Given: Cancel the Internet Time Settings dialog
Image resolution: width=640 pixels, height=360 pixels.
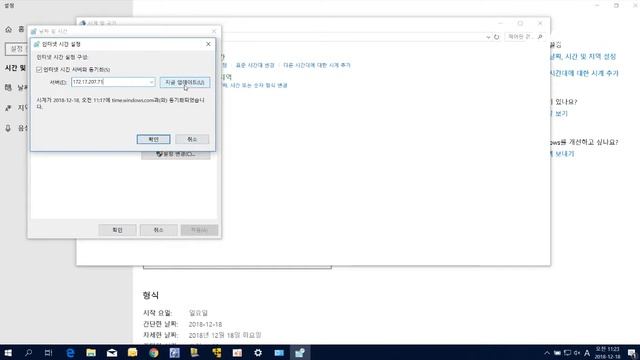Looking at the screenshot, I should (192, 139).
